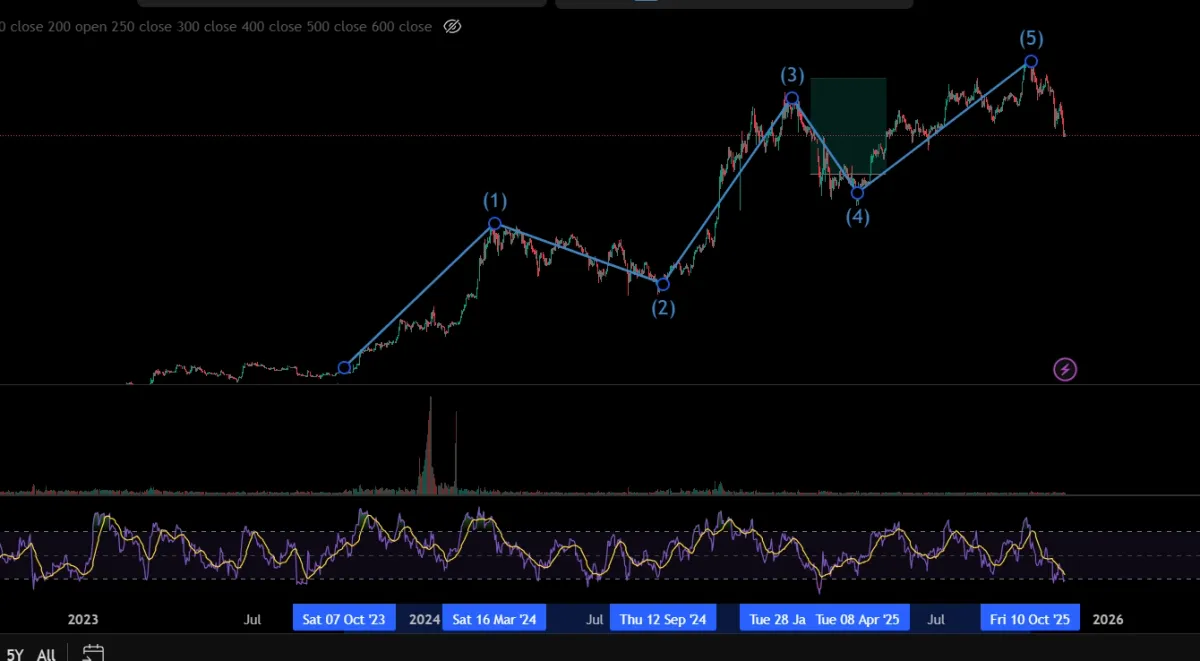Select wave (4) anchor circle
This screenshot has width=1200, height=661.
tap(857, 193)
